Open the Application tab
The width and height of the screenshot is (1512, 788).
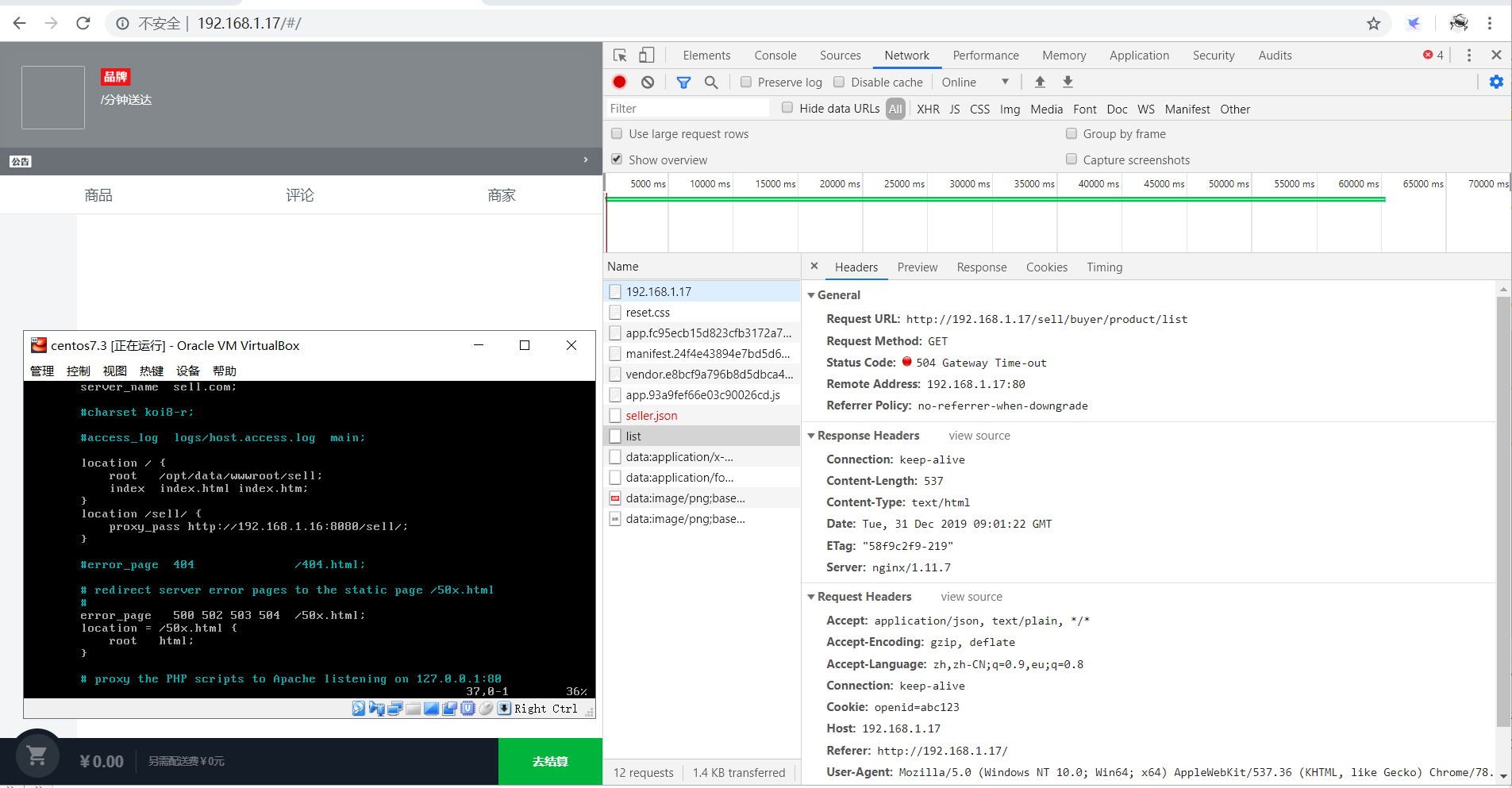tap(1139, 55)
